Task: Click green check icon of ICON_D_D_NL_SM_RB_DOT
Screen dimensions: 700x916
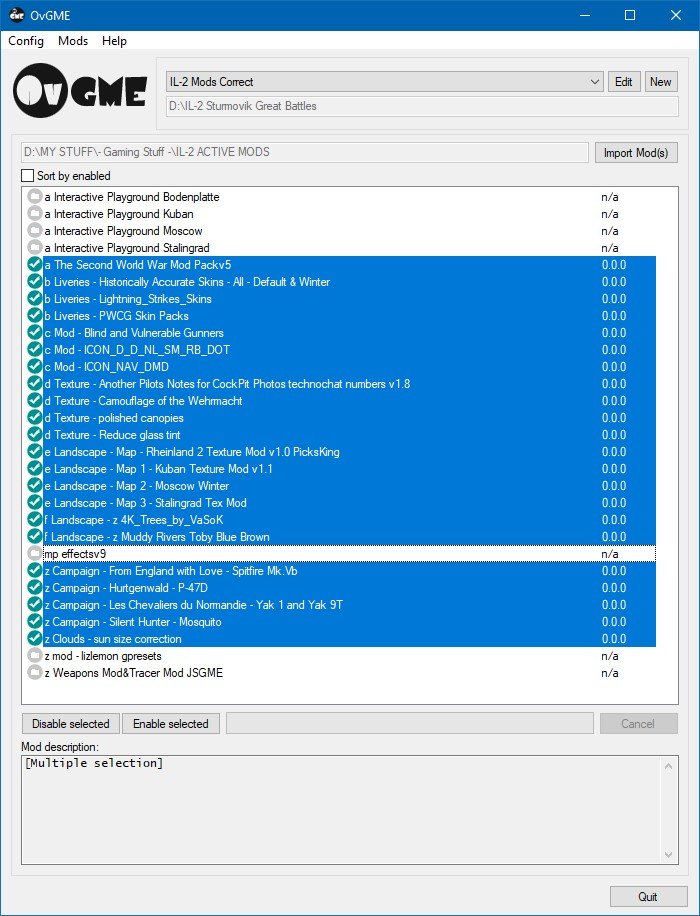Action: (34, 349)
